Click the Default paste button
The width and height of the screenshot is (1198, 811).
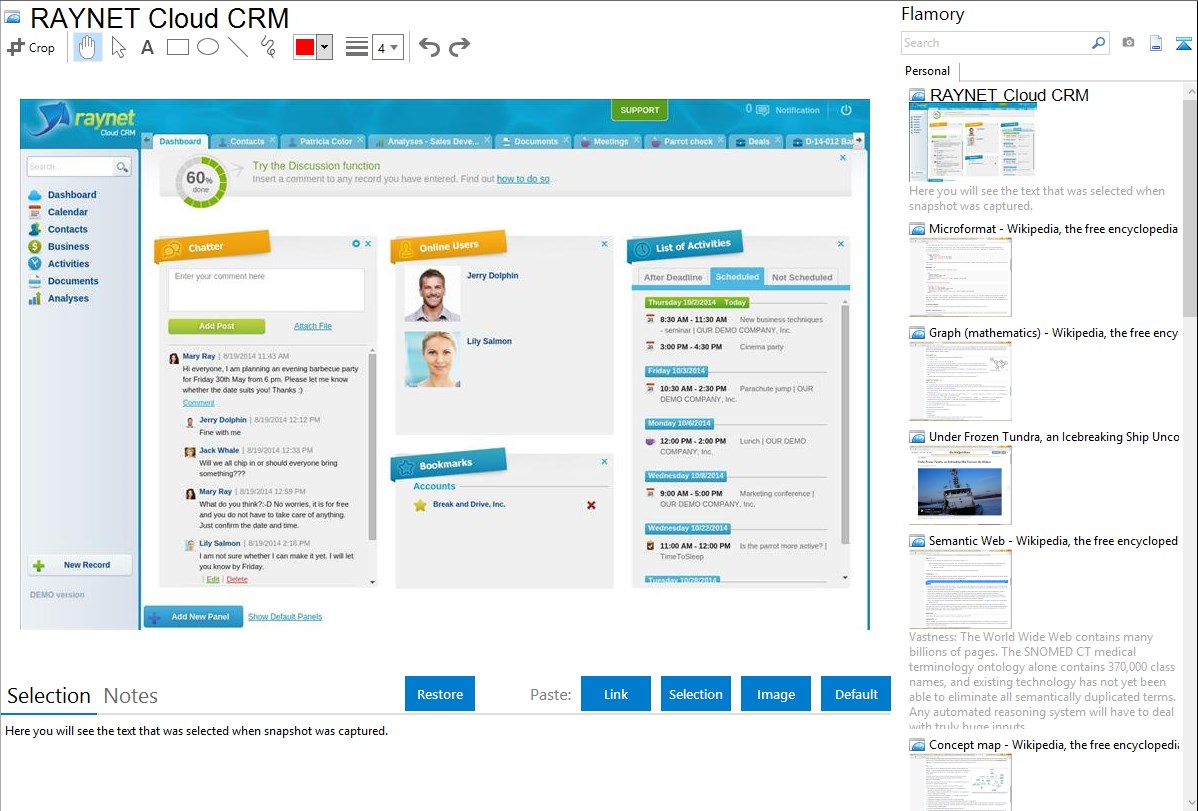tap(856, 694)
